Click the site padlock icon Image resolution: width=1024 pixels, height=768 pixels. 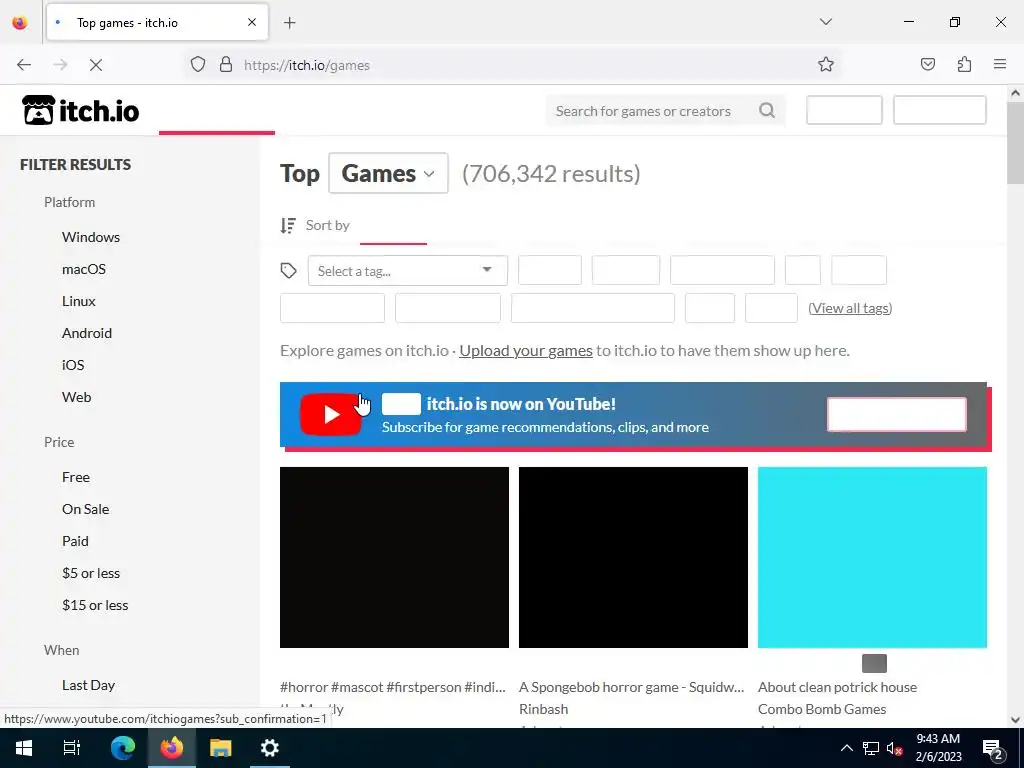(x=226, y=65)
